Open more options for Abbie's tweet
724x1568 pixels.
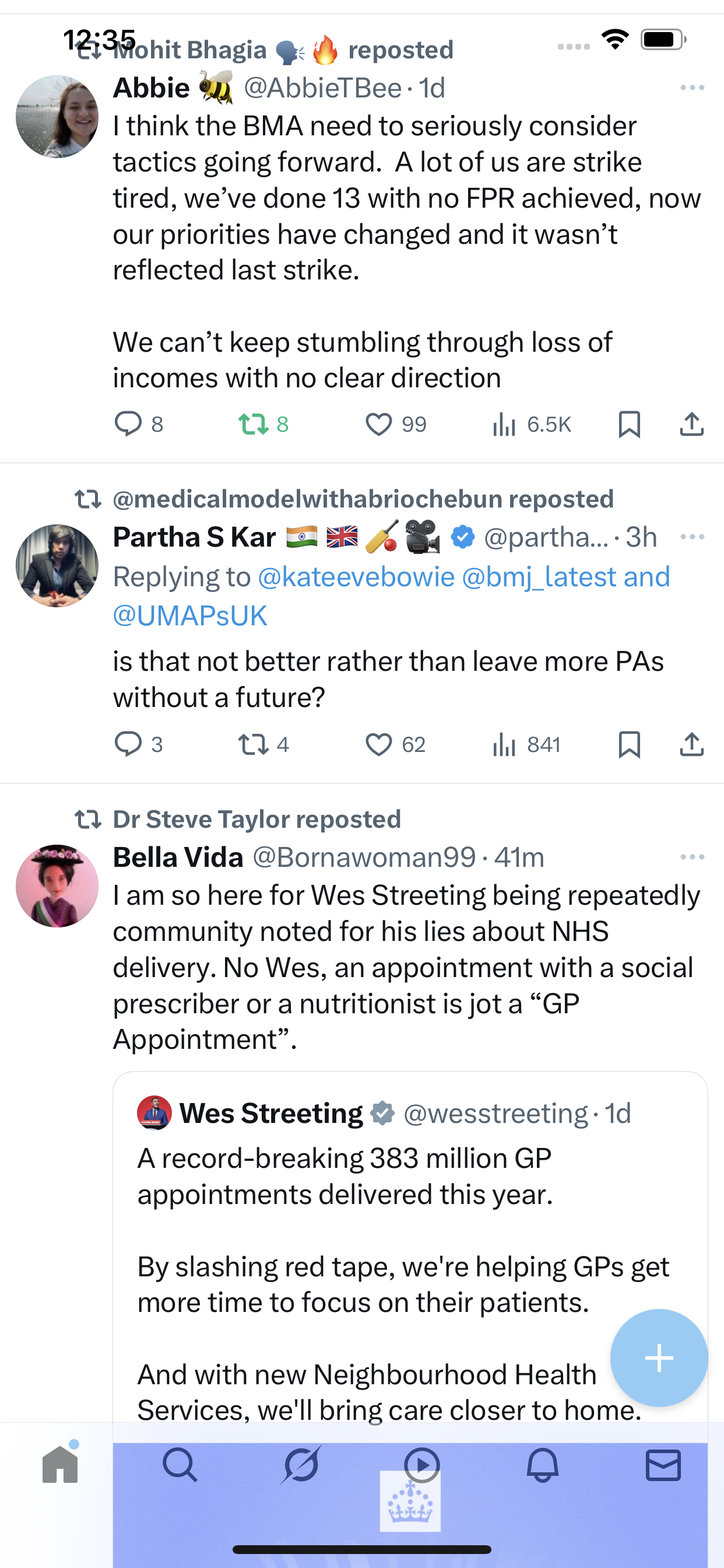692,88
